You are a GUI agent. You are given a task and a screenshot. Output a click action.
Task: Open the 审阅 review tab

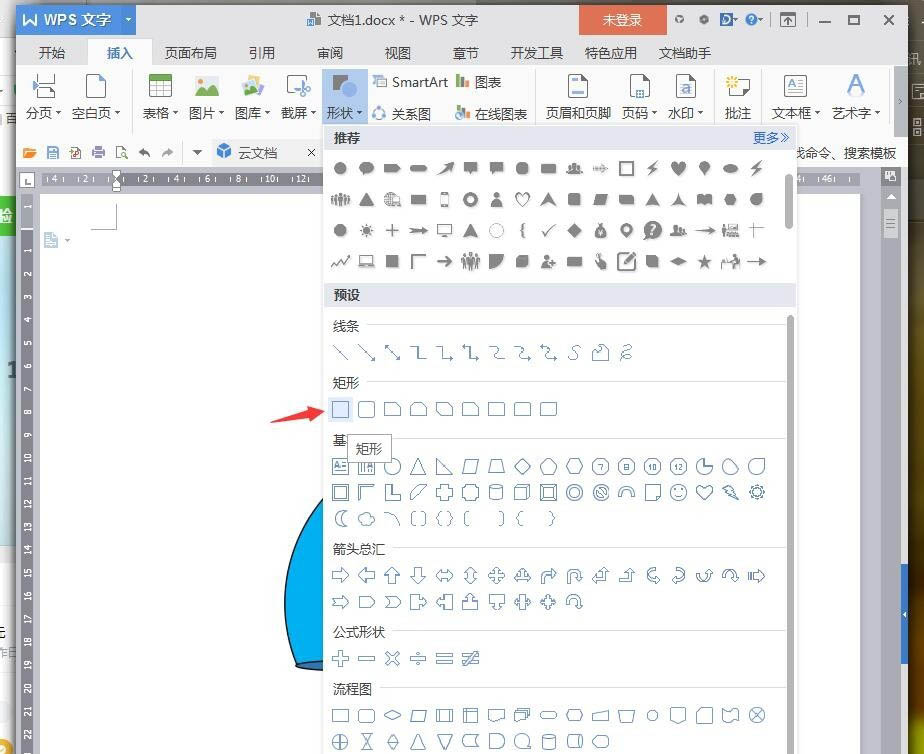pos(330,53)
